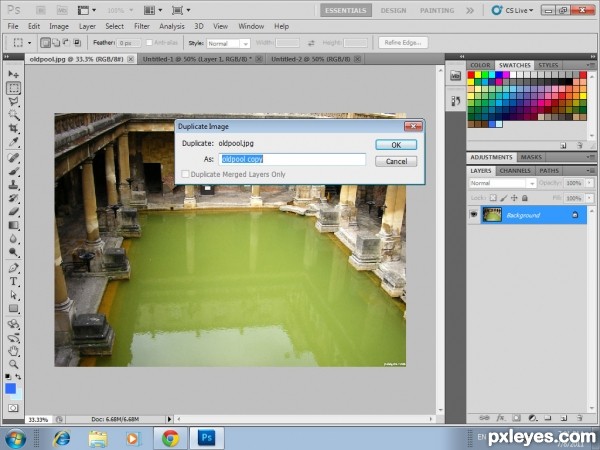The image size is (600, 450).
Task: Select the Pen tool
Action: click(13, 268)
